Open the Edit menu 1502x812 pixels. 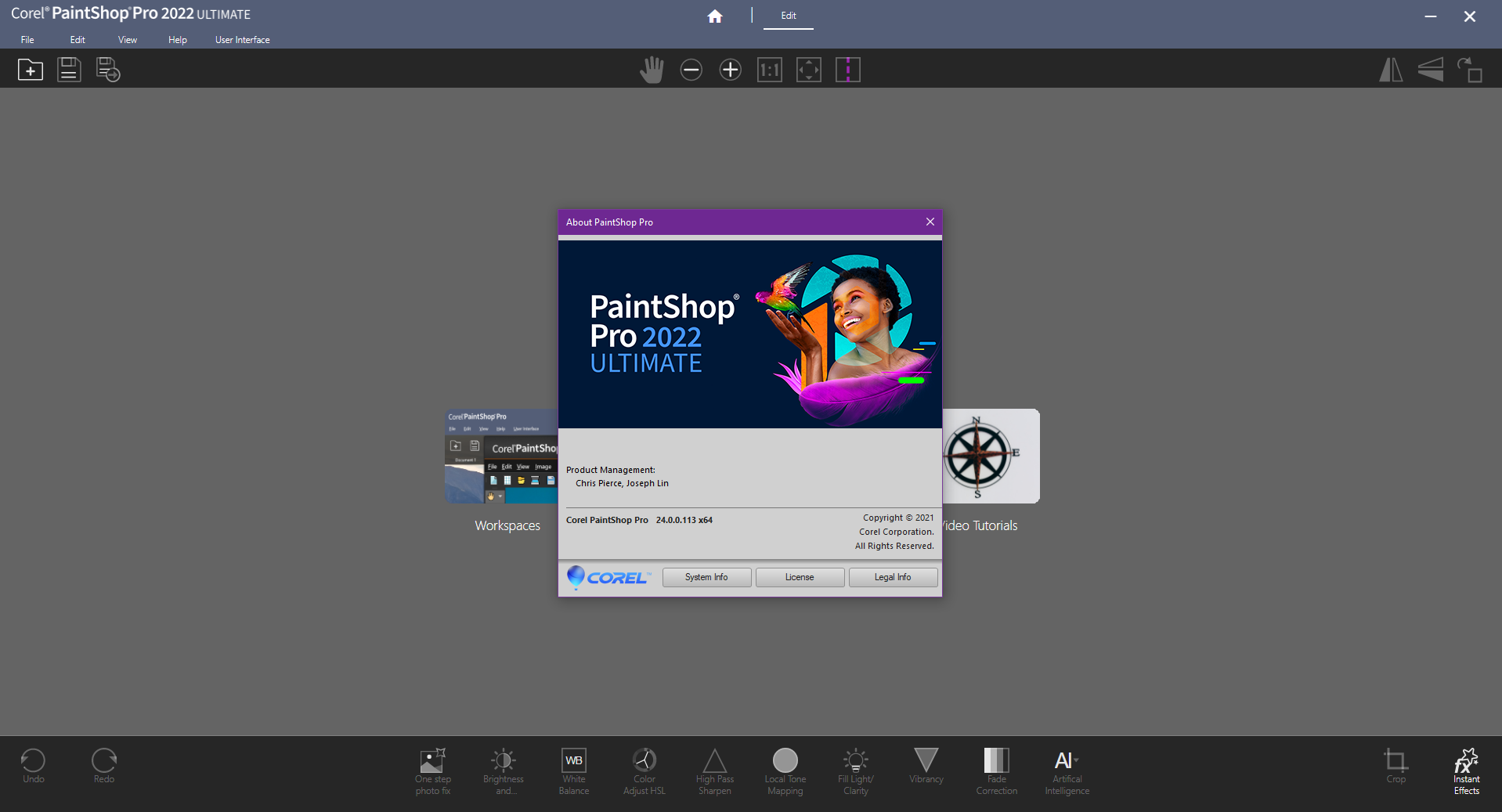[x=78, y=40]
